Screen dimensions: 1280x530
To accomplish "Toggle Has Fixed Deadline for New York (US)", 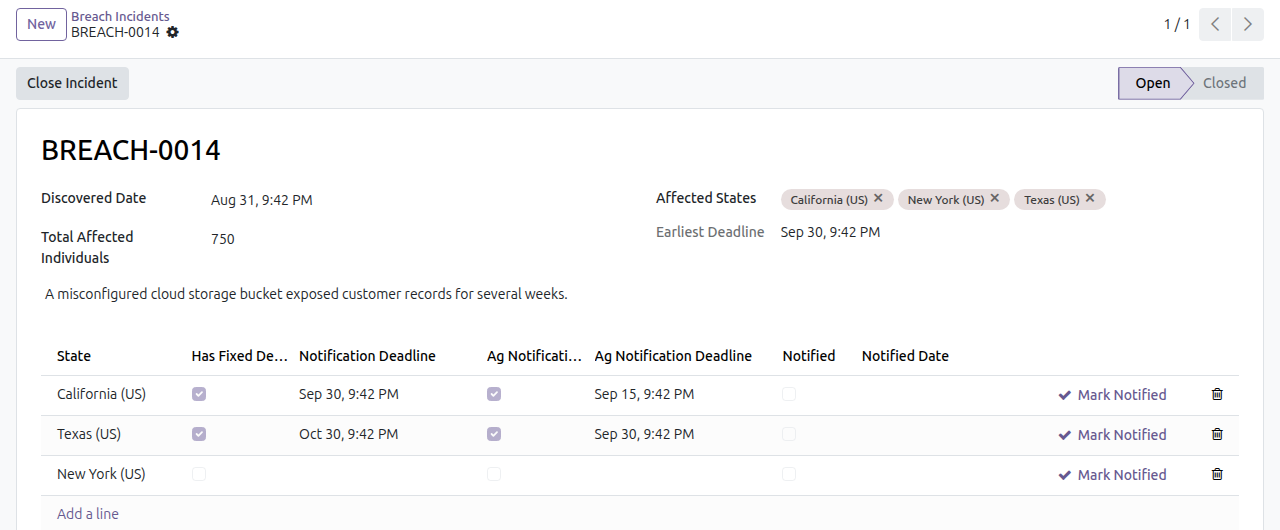I will pyautogui.click(x=199, y=474).
